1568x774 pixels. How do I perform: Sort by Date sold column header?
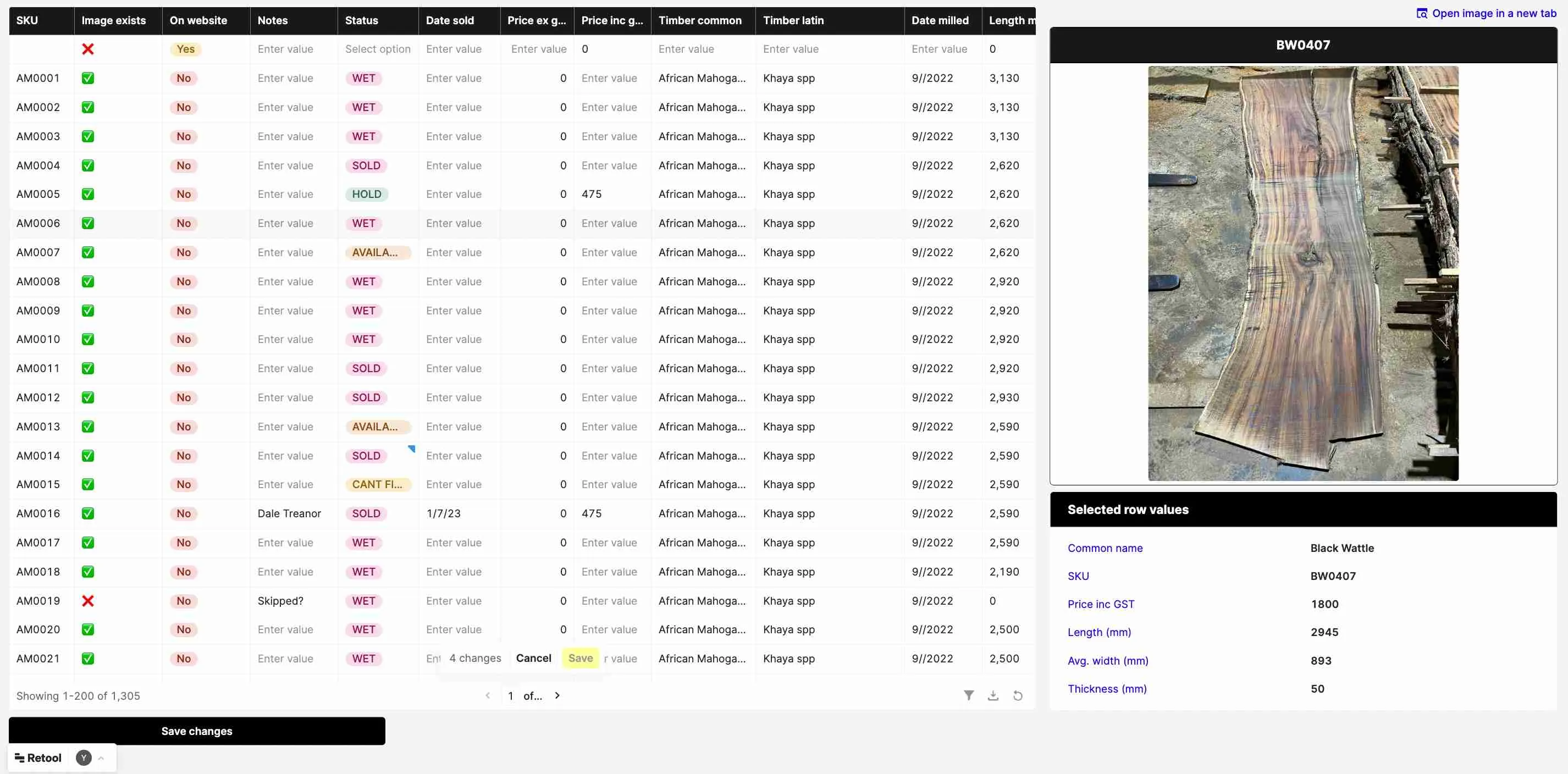point(460,21)
